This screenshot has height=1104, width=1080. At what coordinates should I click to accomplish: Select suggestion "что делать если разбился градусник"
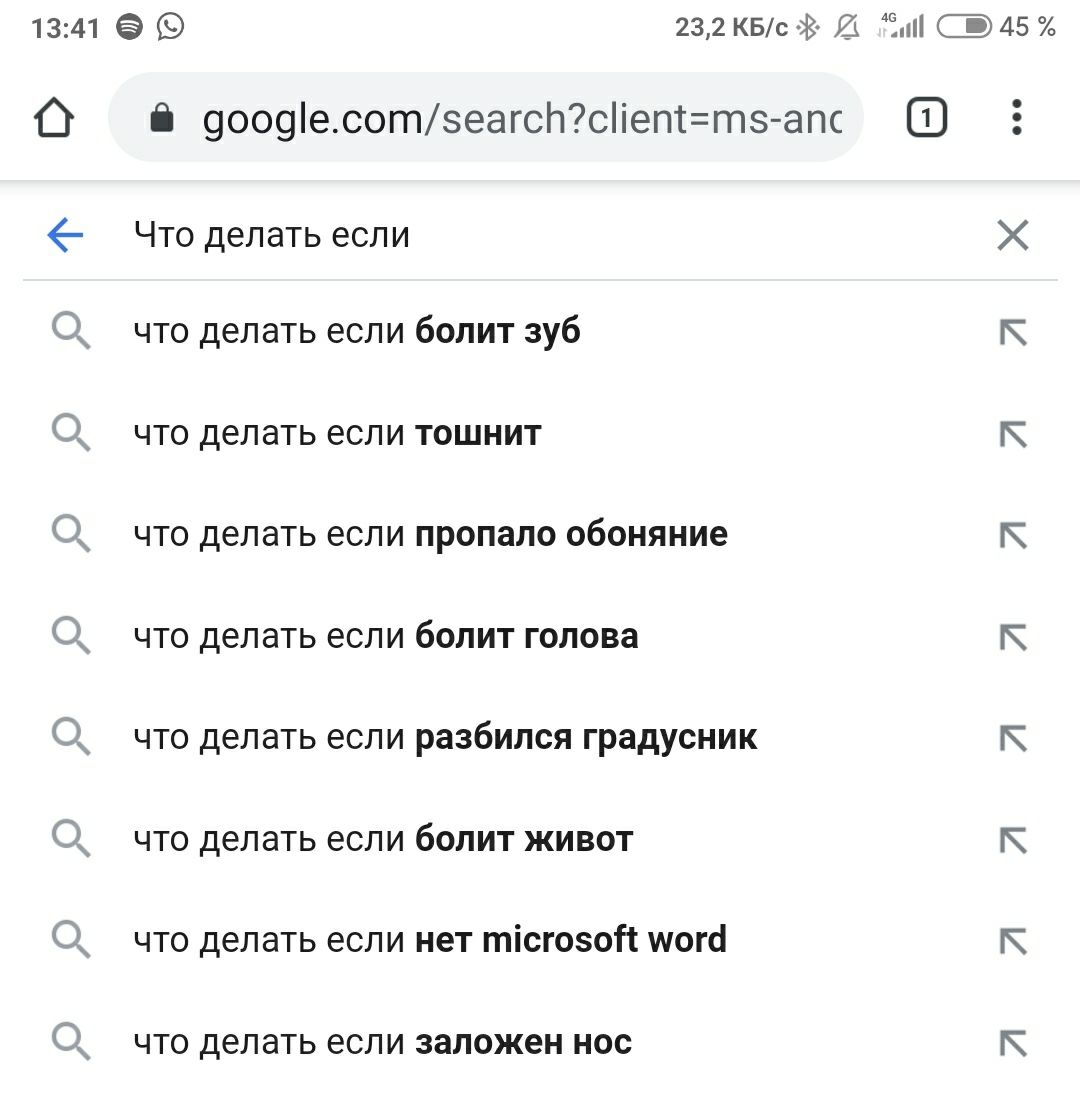pos(540,737)
